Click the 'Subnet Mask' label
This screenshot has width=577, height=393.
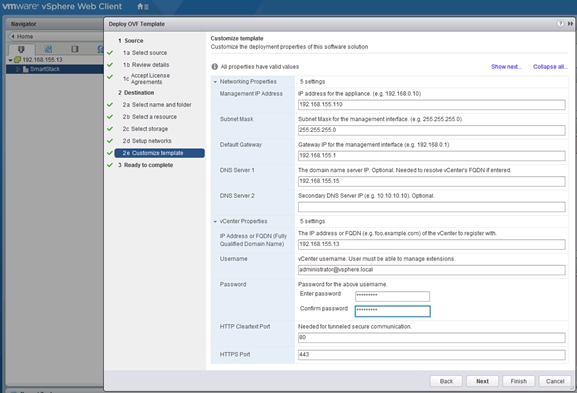pyautogui.click(x=236, y=119)
